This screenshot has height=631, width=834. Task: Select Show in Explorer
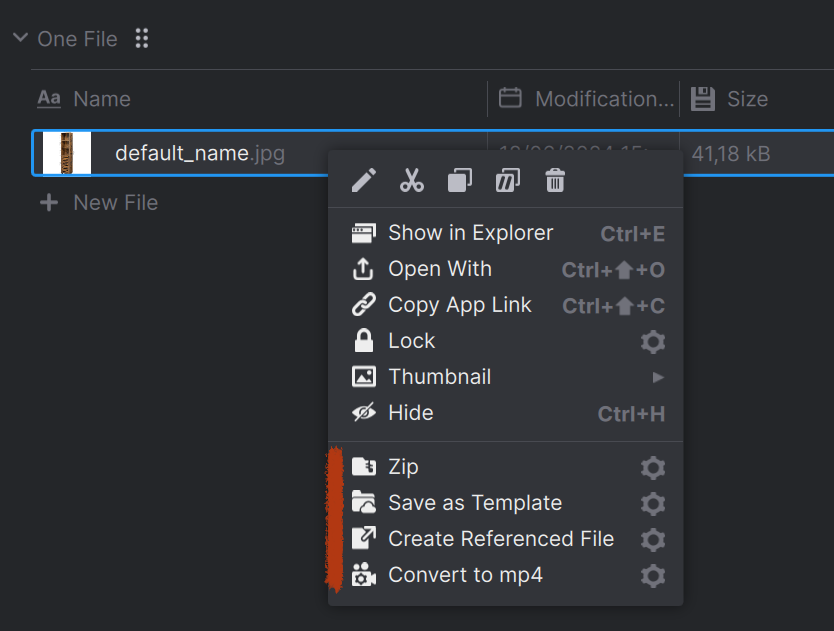point(470,233)
